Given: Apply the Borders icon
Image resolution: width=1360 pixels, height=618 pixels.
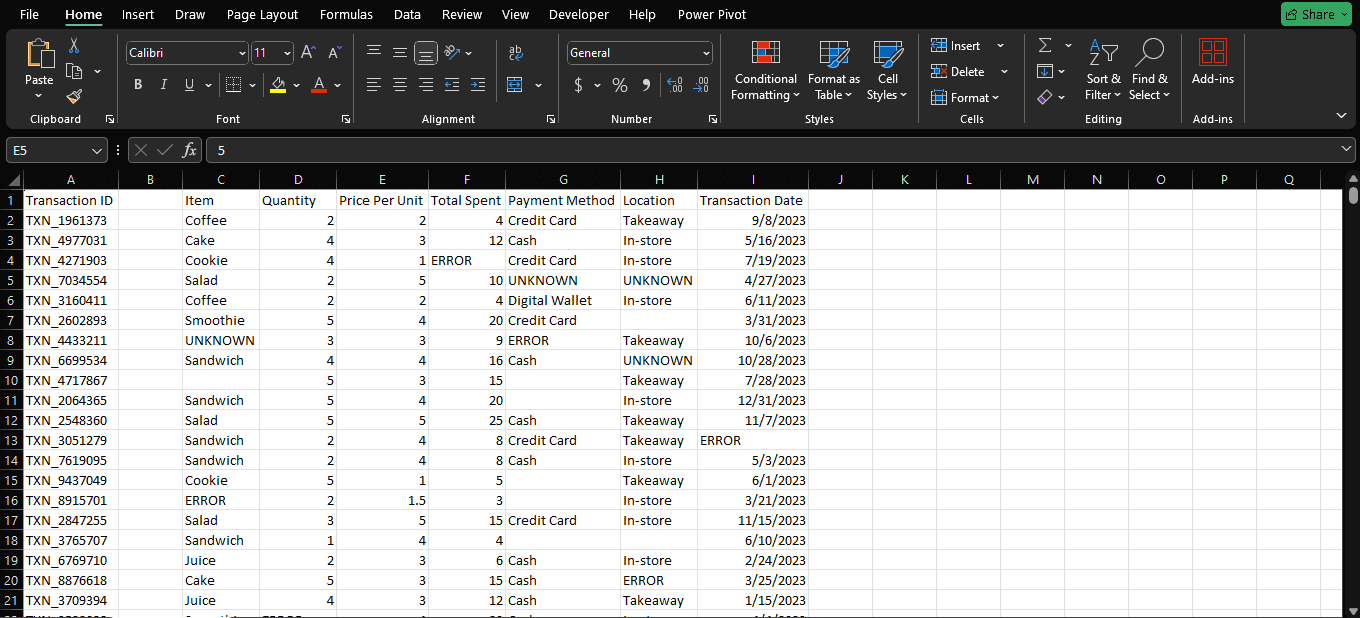Looking at the screenshot, I should click(x=232, y=85).
